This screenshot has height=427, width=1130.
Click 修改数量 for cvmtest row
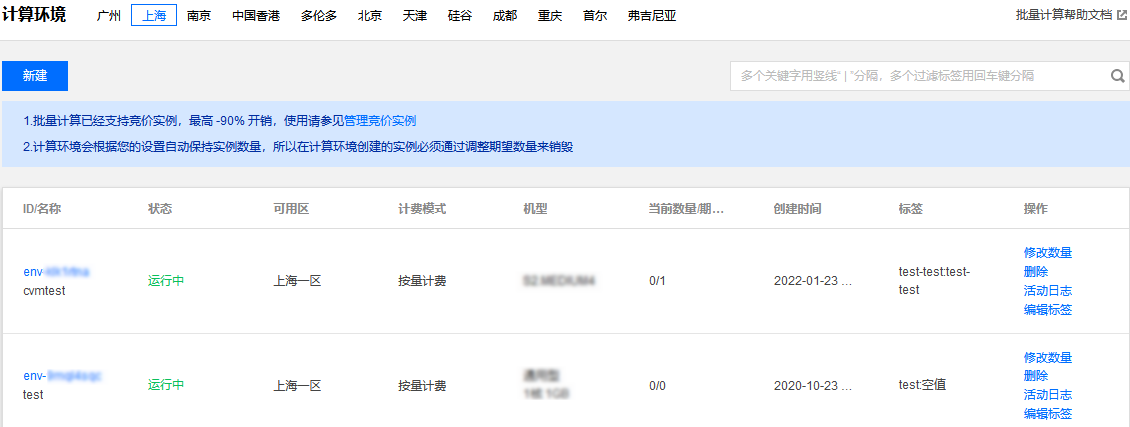[x=1048, y=252]
